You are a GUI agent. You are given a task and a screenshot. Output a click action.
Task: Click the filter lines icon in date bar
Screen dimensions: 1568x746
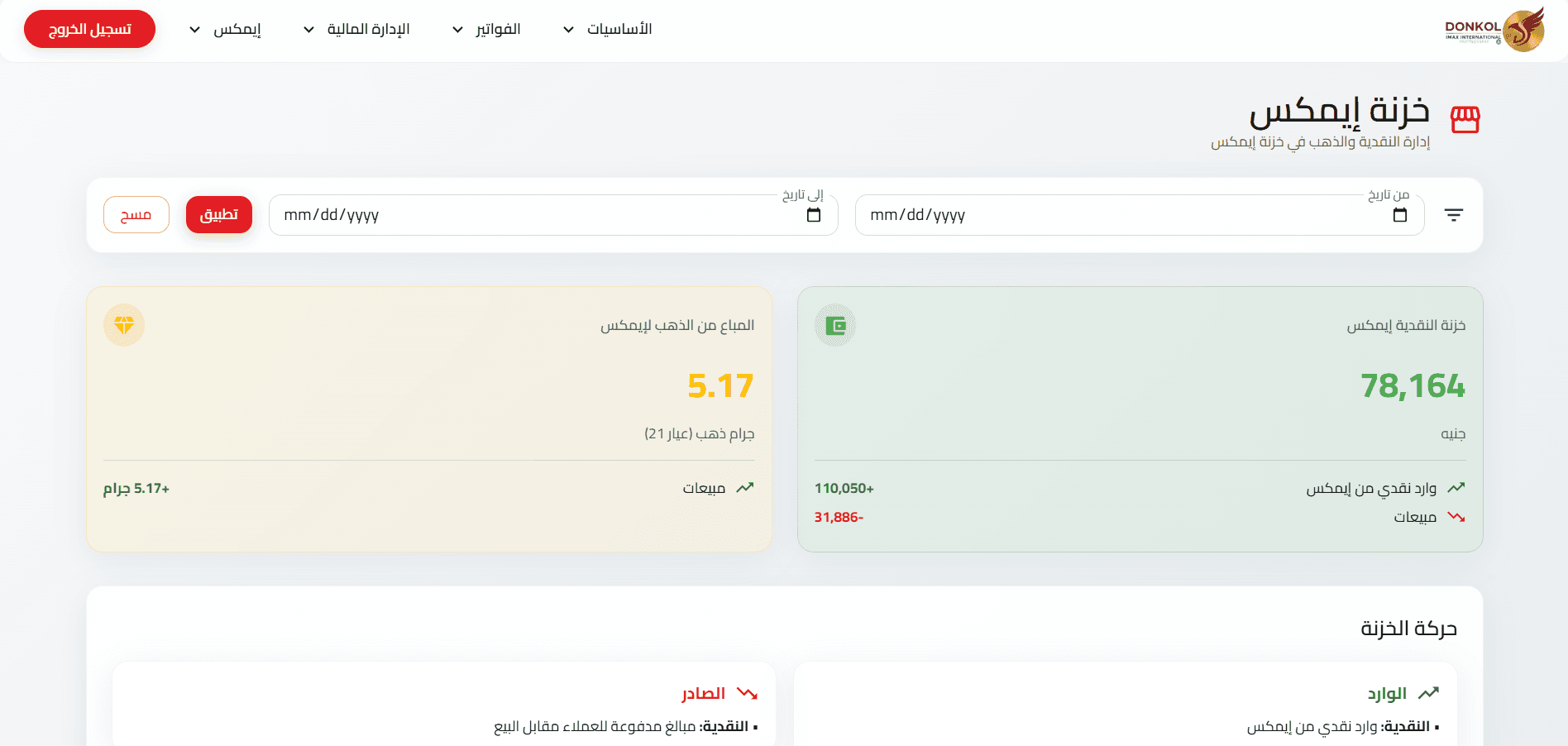click(x=1454, y=215)
